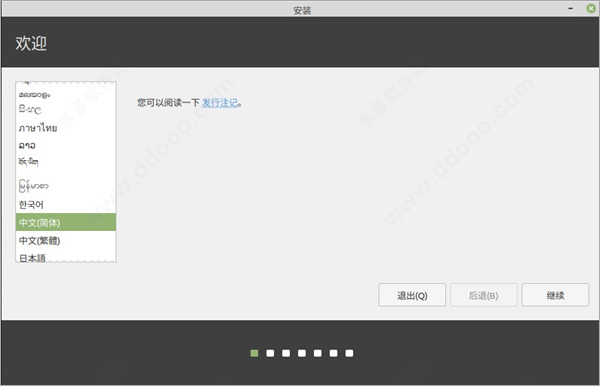
Task: Select ภาษาไทย in the language list
Action: [x=66, y=127]
